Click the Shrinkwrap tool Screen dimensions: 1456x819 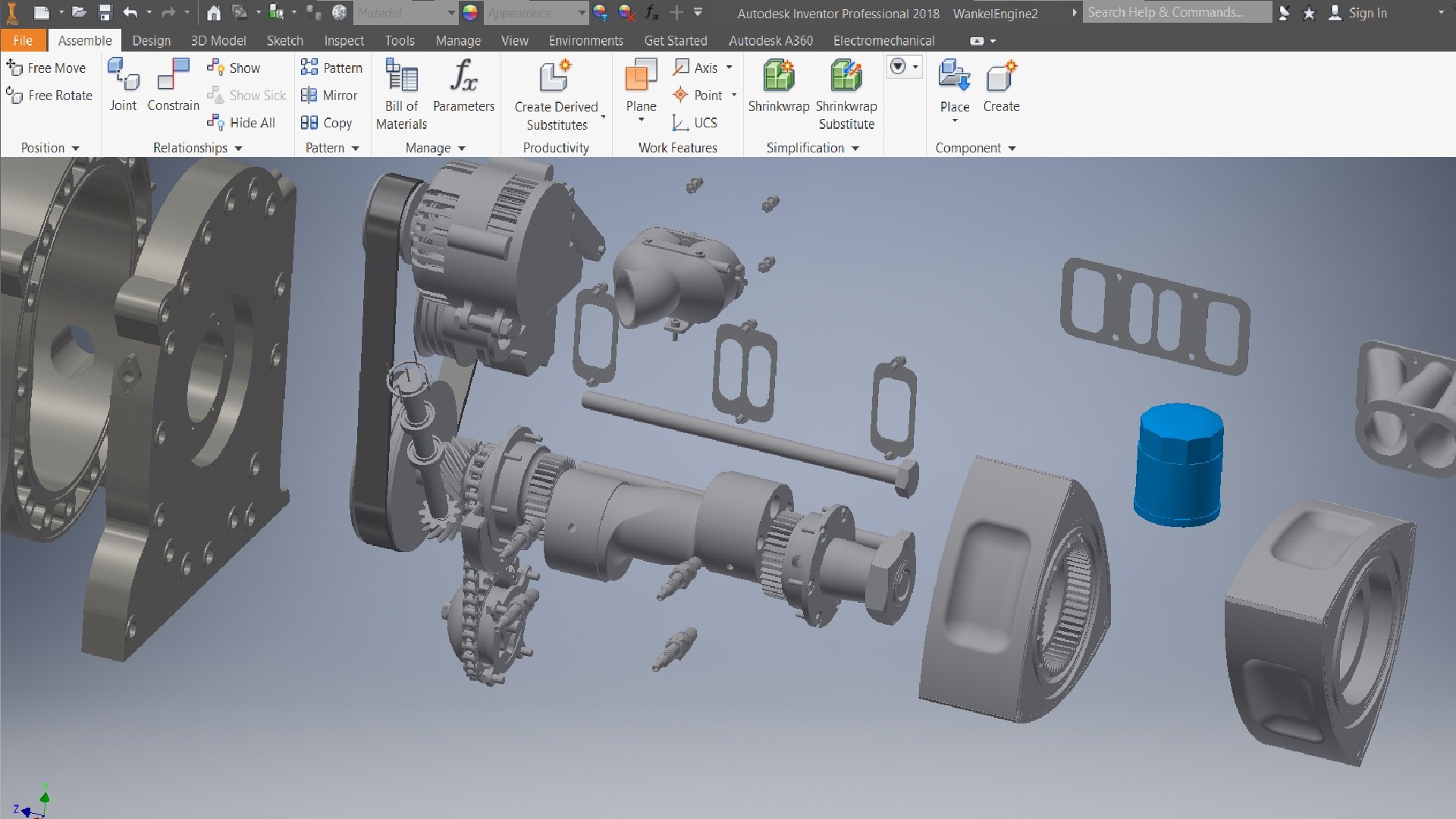(779, 85)
